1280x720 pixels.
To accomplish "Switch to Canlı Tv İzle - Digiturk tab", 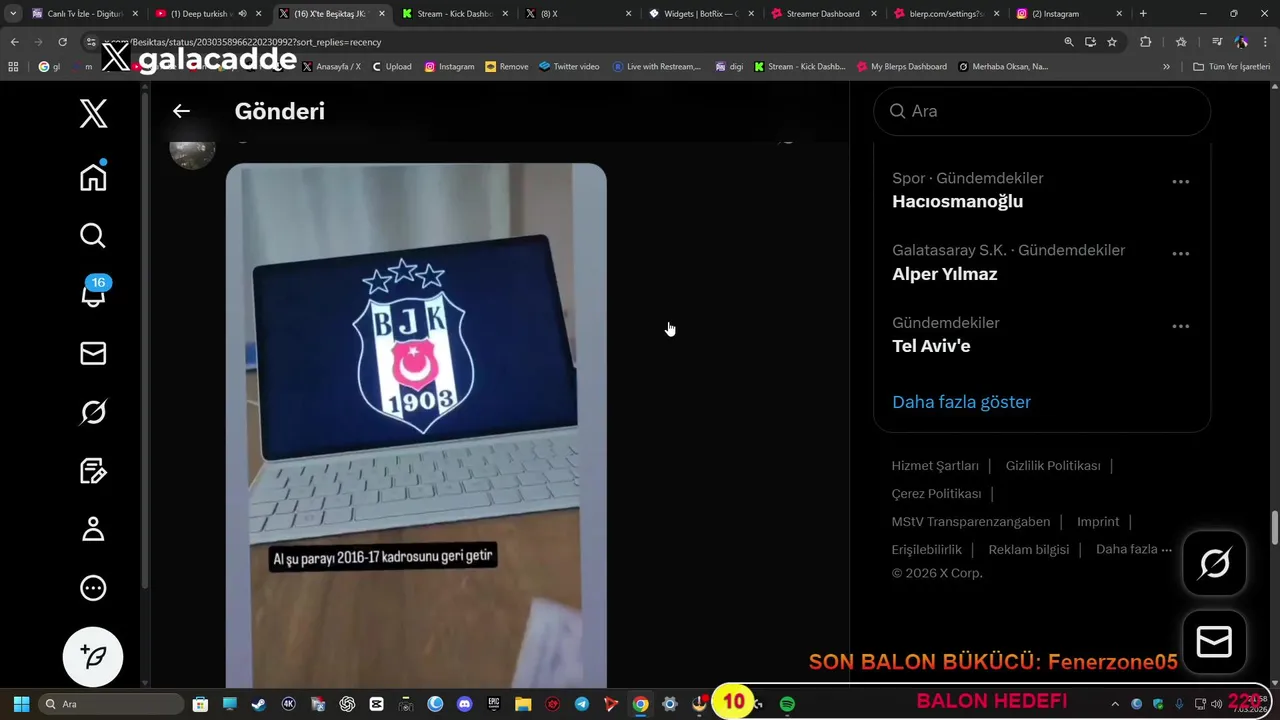I will 84,14.
